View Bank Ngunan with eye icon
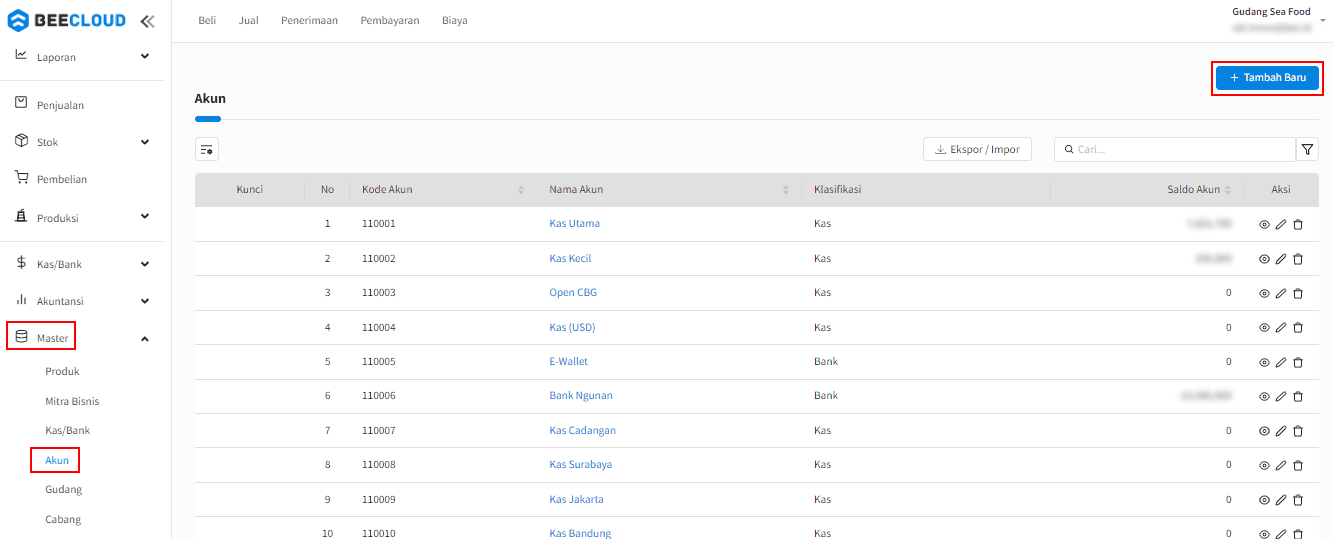1333x539 pixels. [1264, 396]
